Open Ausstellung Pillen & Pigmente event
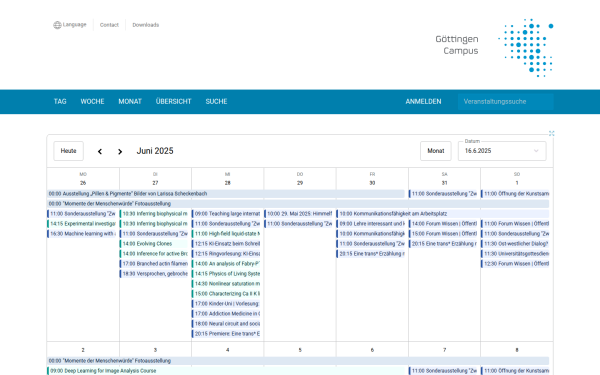600x375 pixels. click(226, 194)
